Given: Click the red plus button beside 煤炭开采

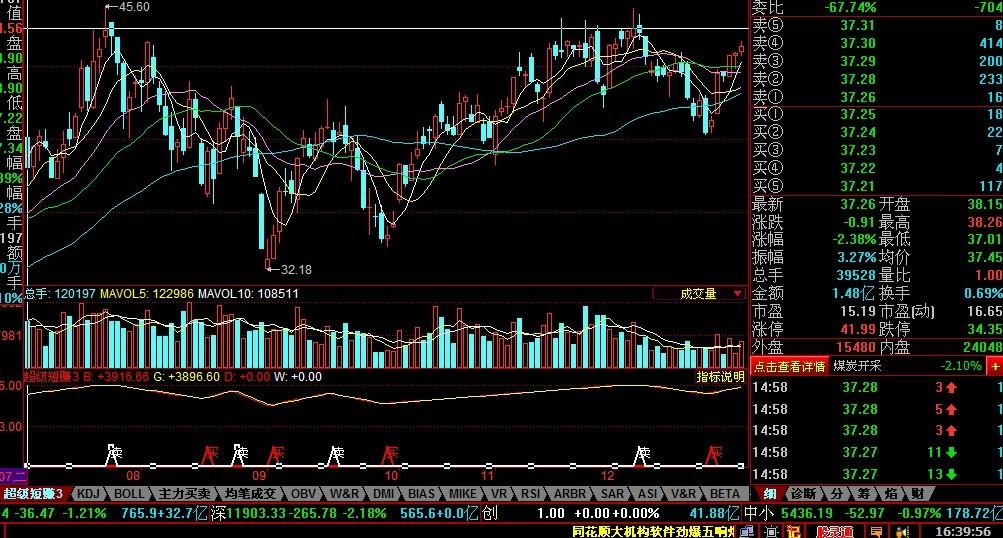Looking at the screenshot, I should coord(994,366).
